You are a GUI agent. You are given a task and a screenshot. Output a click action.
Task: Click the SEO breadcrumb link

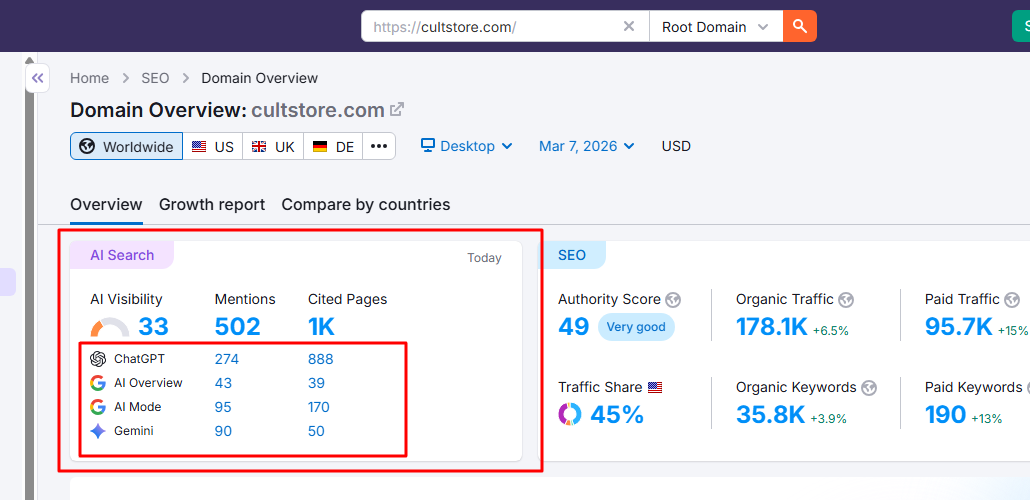pyautogui.click(x=155, y=78)
